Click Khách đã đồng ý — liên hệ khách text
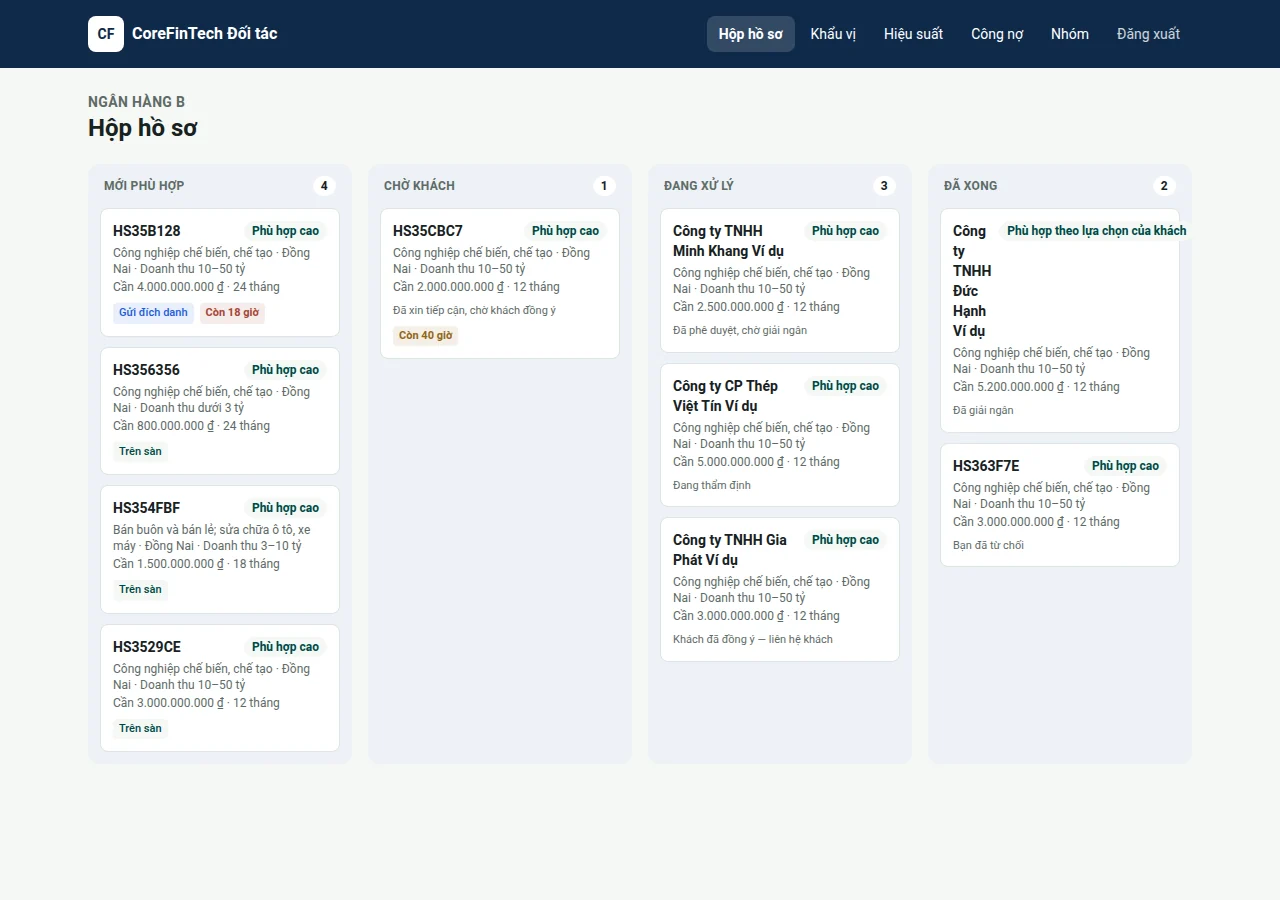Image resolution: width=1280 pixels, height=900 pixels. tap(753, 640)
